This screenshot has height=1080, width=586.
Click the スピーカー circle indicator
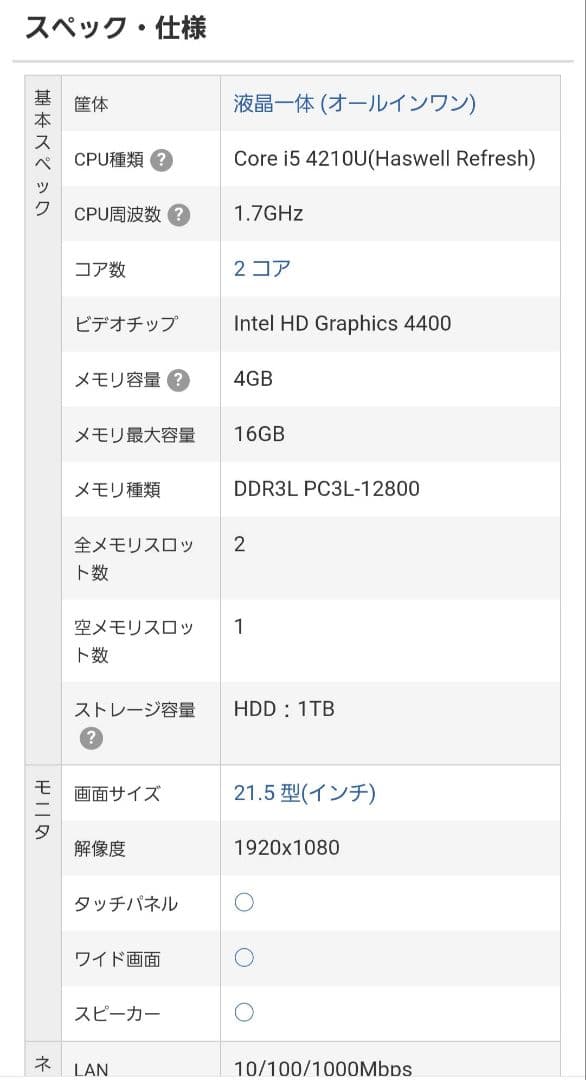pyautogui.click(x=243, y=1012)
